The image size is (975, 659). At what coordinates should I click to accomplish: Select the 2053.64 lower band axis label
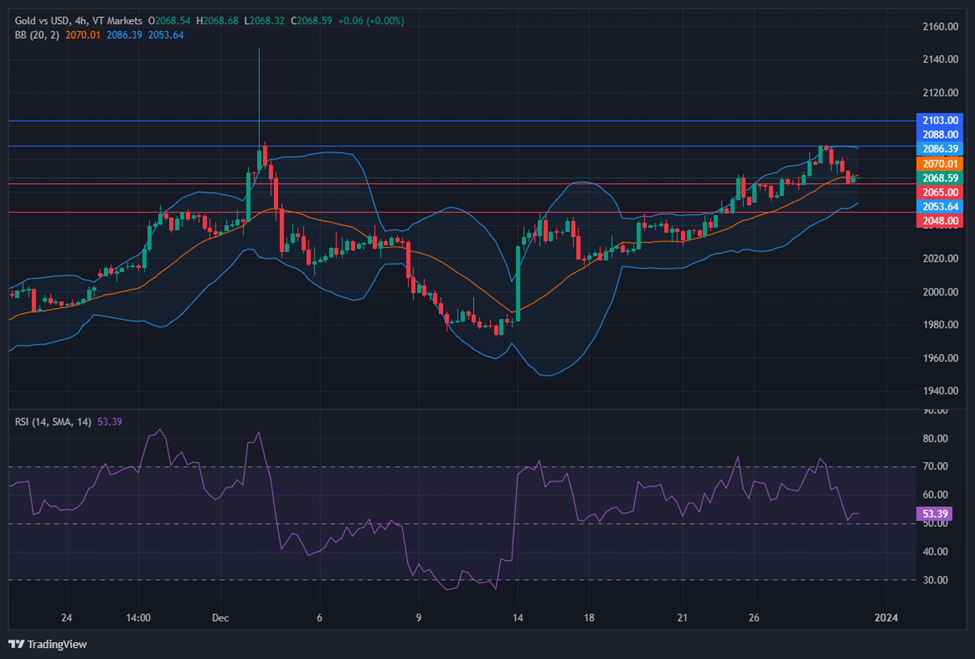[938, 206]
